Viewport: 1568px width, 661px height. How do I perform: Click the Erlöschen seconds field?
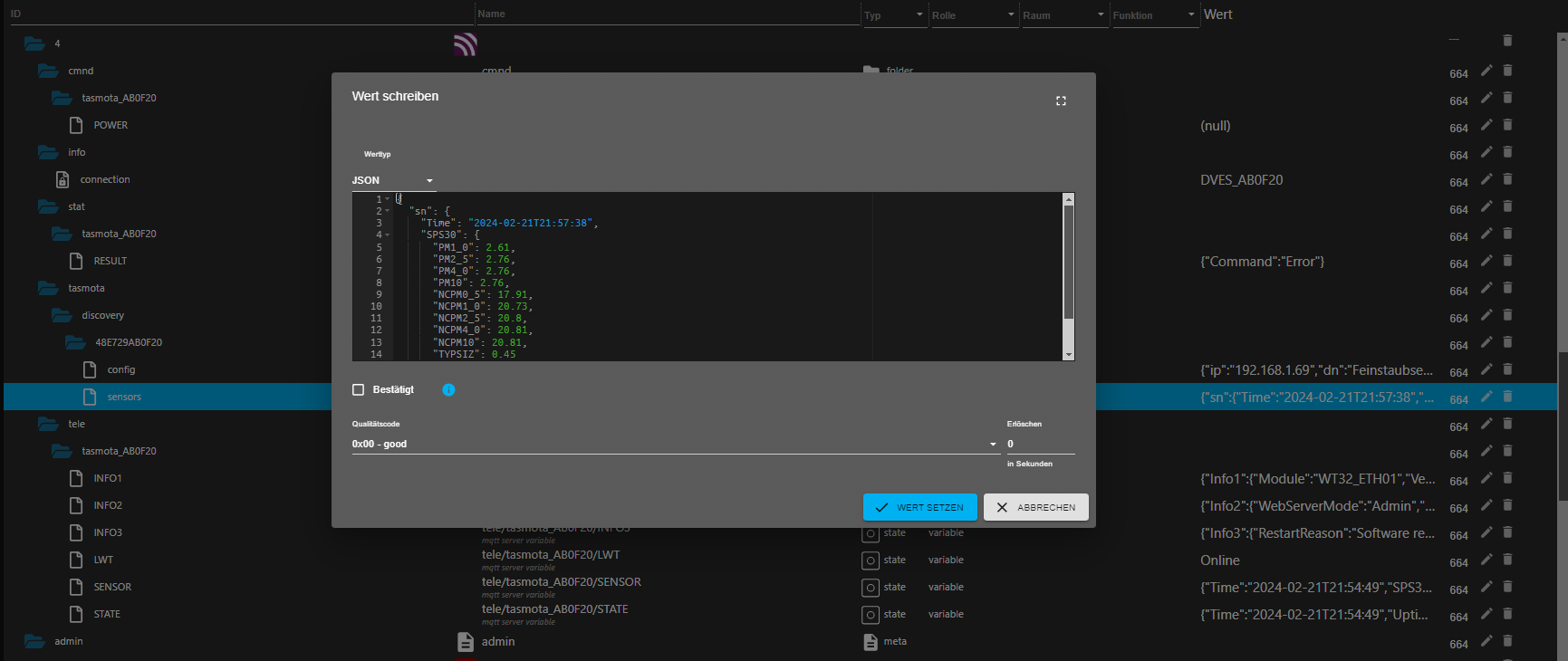1041,444
